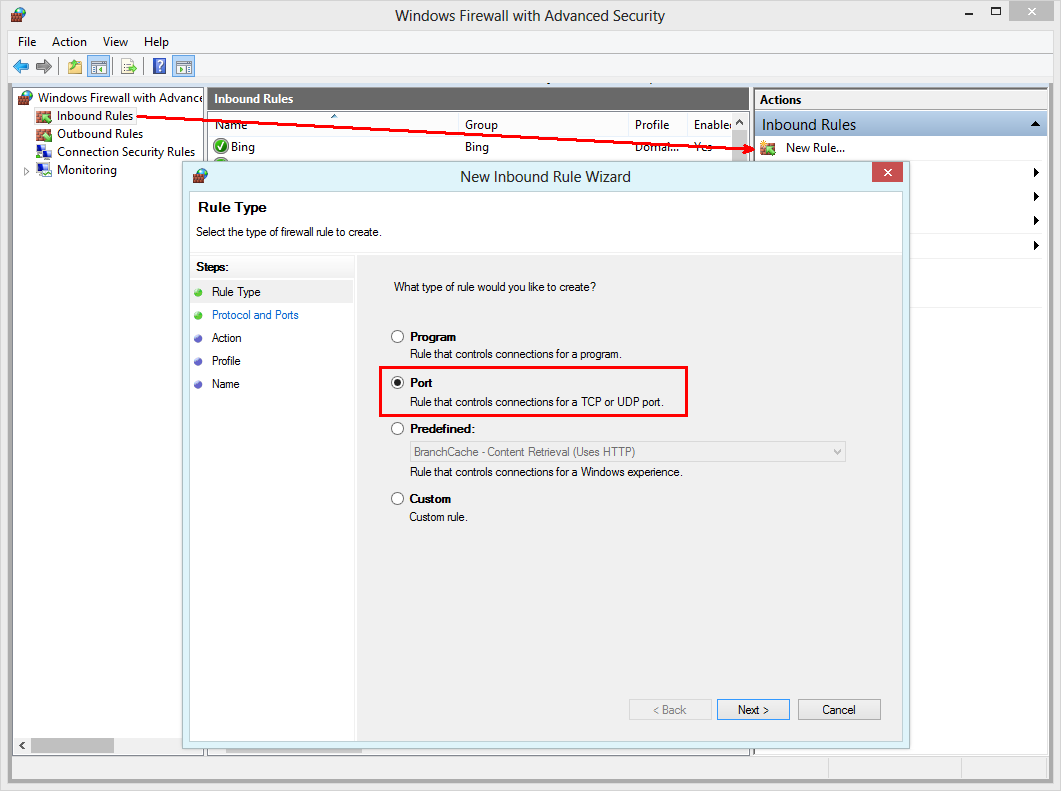Open the View menu
This screenshot has height=791, width=1061.
[x=115, y=42]
